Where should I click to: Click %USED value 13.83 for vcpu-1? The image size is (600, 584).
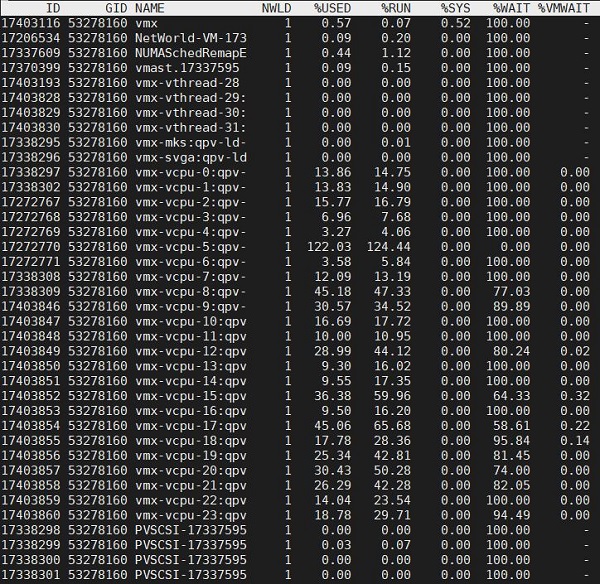click(x=332, y=187)
